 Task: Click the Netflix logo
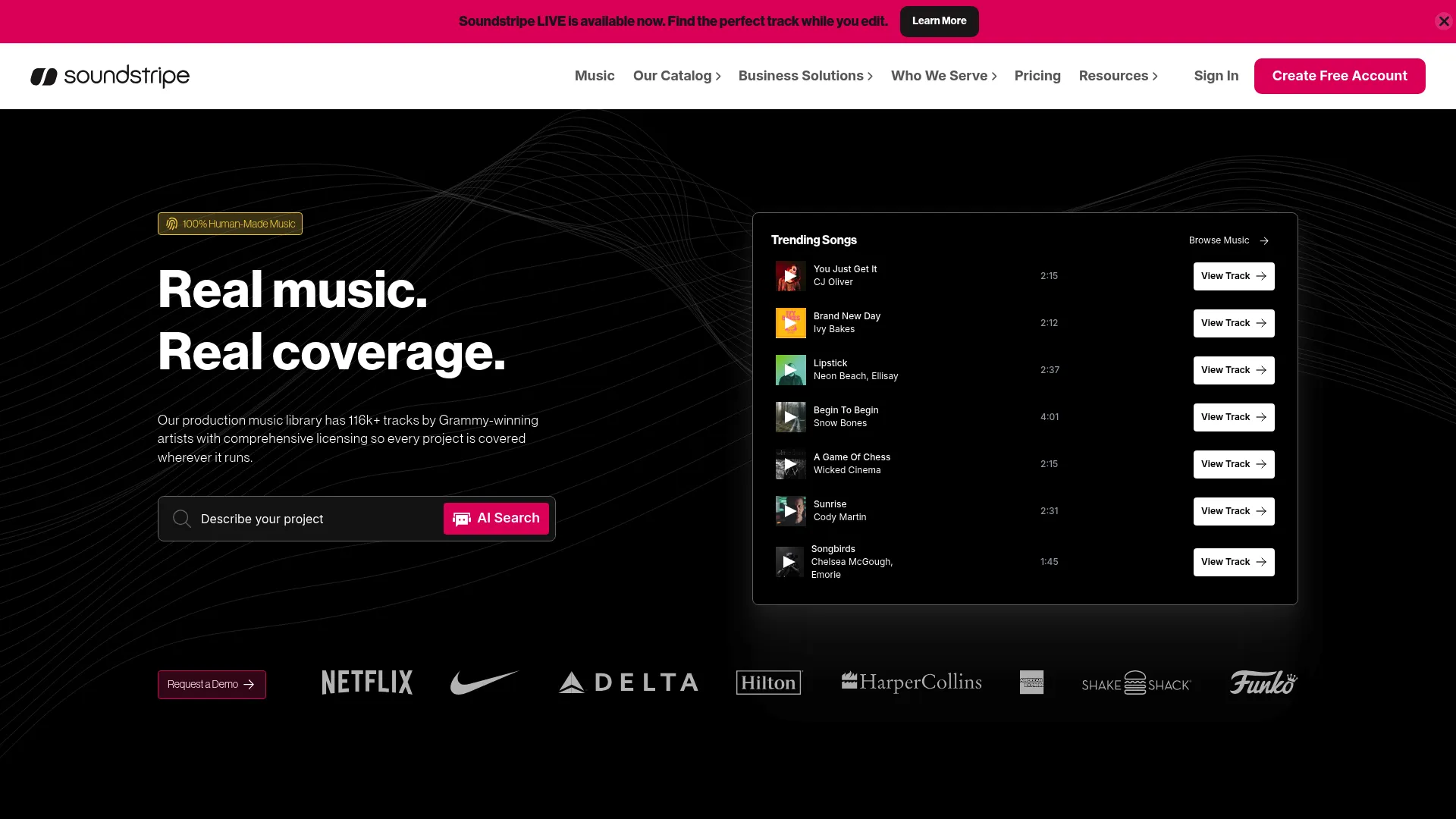tap(367, 682)
